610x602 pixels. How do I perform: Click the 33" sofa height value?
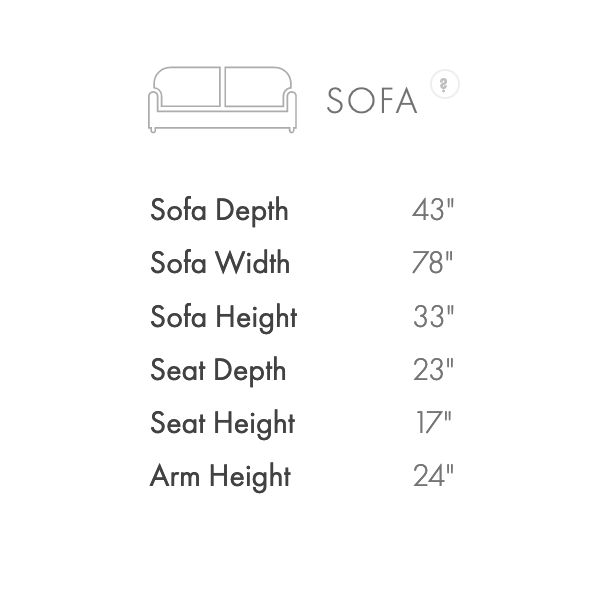[x=433, y=317]
